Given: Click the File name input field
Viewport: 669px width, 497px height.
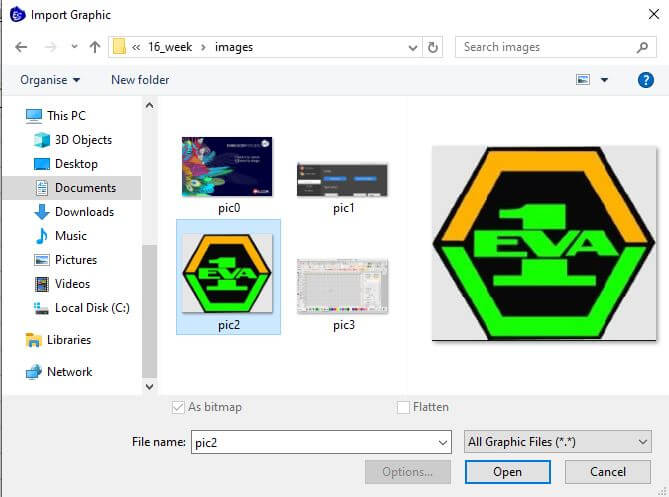Looking at the screenshot, I should (321, 442).
